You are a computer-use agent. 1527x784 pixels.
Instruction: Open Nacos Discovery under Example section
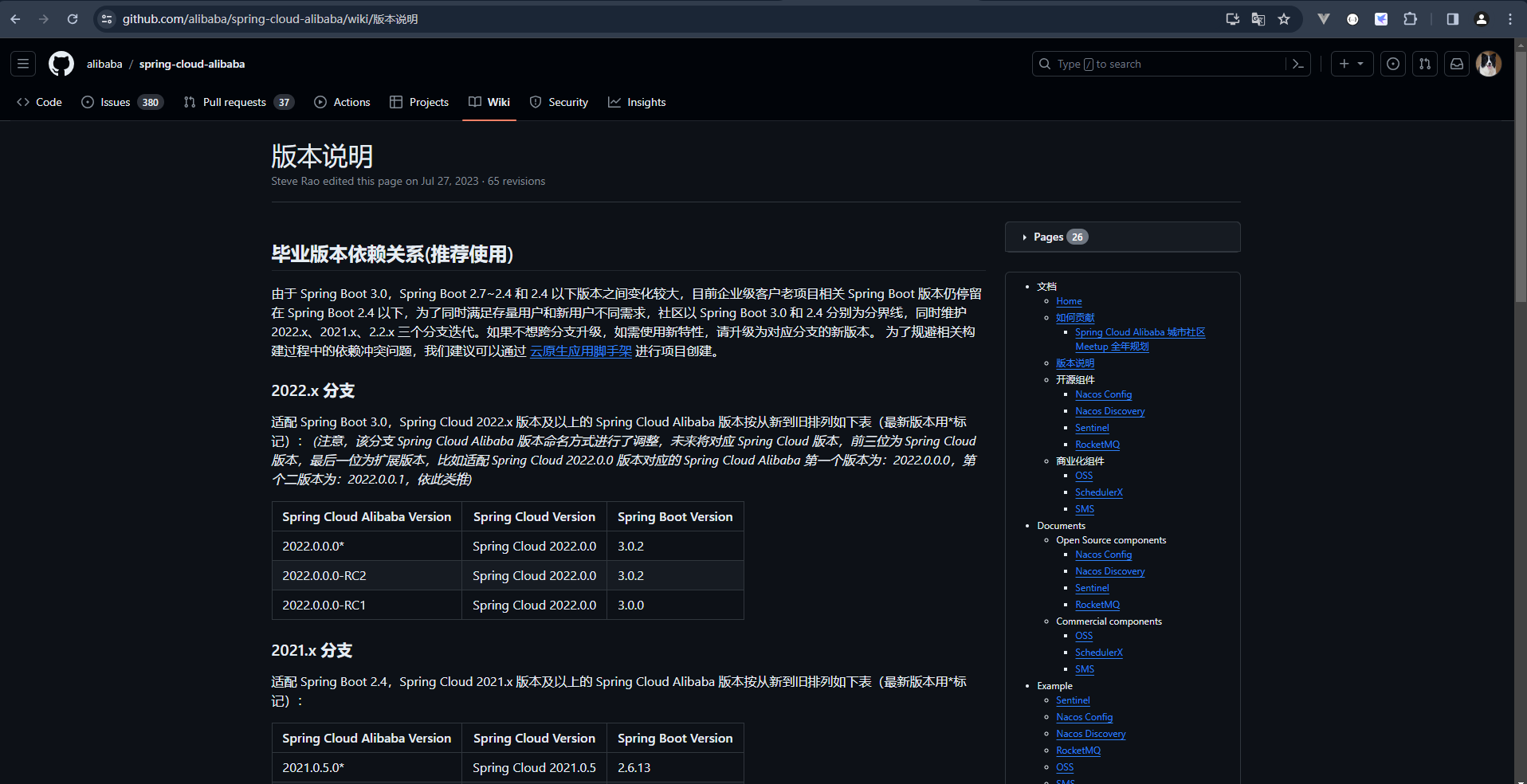(x=1090, y=734)
